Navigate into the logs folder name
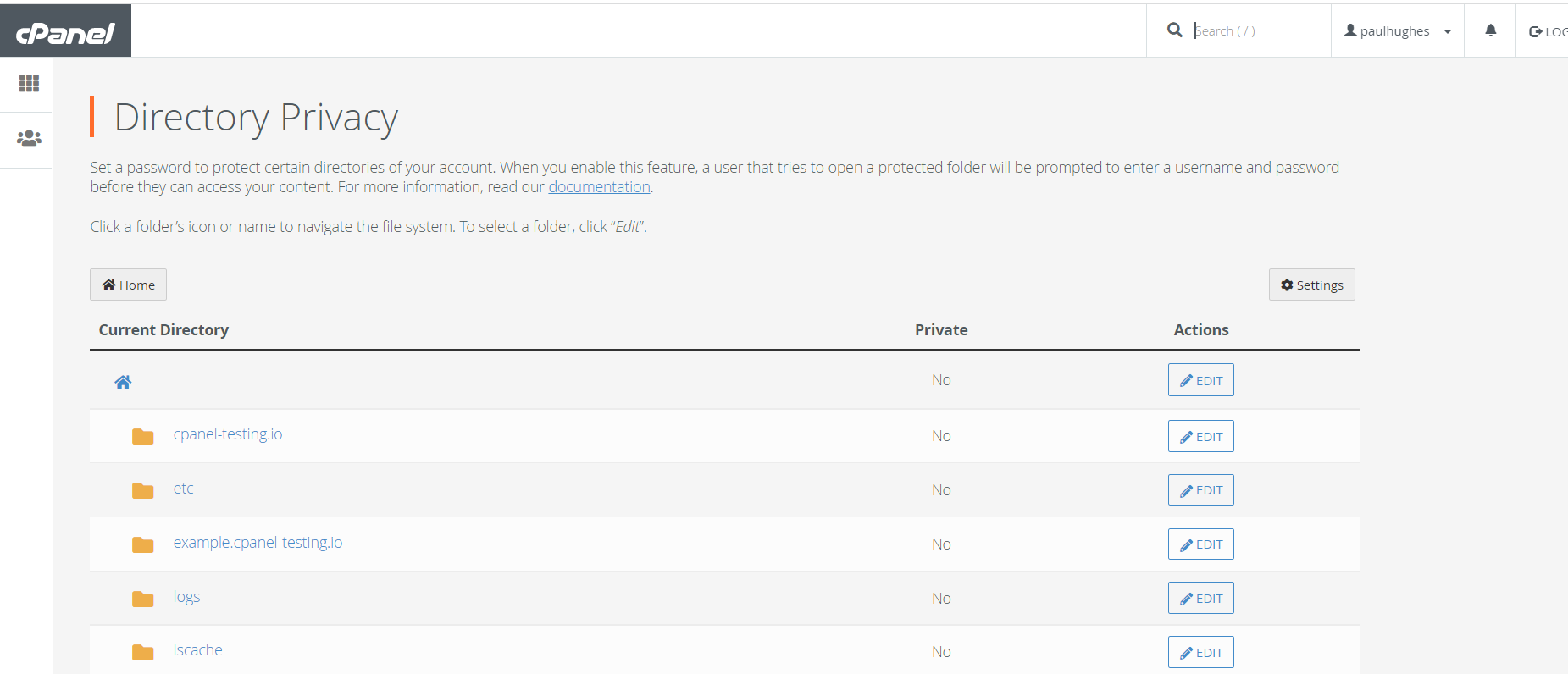Image resolution: width=1568 pixels, height=674 pixels. [186, 597]
